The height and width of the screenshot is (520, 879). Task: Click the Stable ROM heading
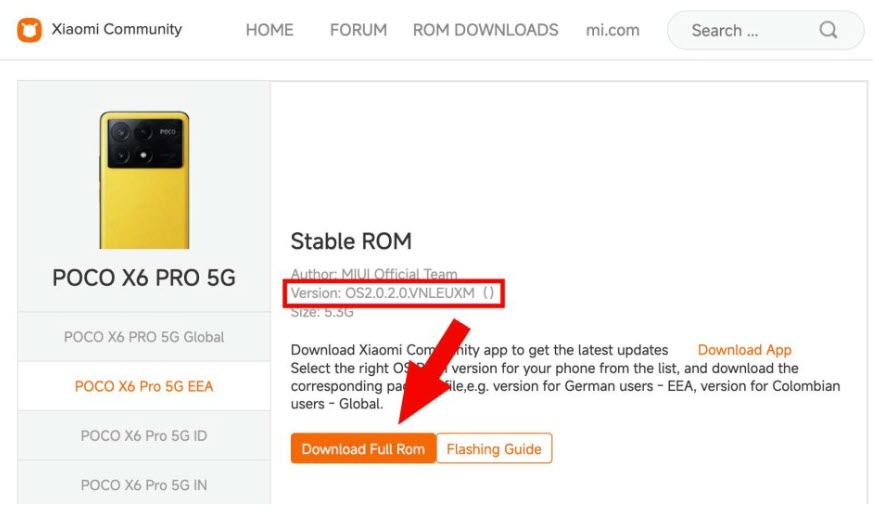351,242
